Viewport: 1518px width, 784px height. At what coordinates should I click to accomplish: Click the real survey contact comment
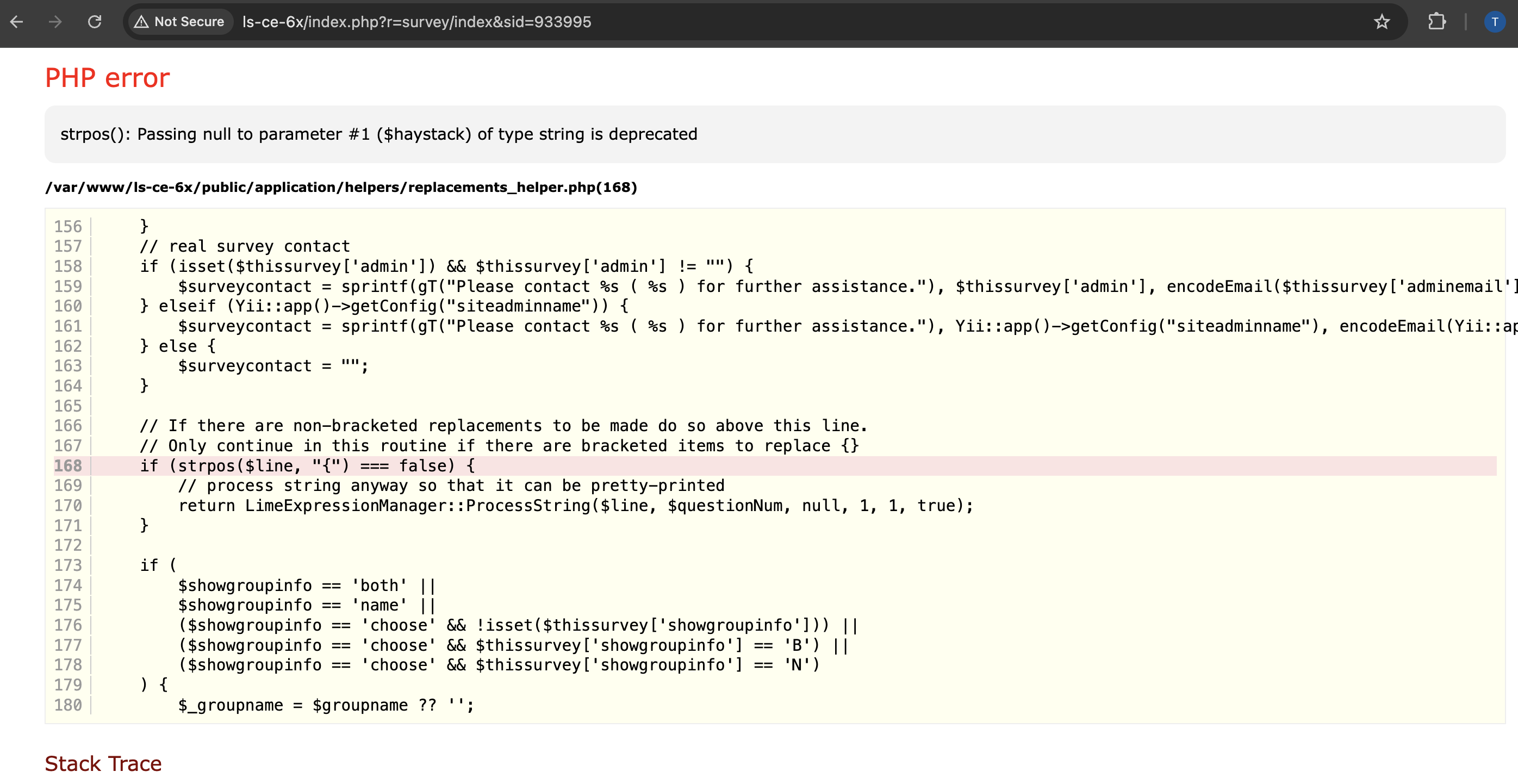point(245,246)
